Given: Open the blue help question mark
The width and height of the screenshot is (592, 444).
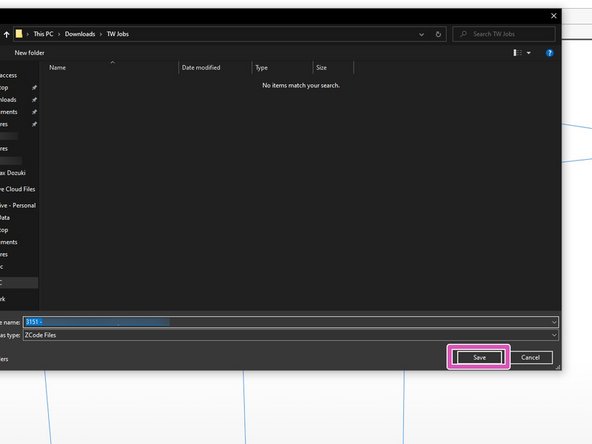Looking at the screenshot, I should point(549,53).
